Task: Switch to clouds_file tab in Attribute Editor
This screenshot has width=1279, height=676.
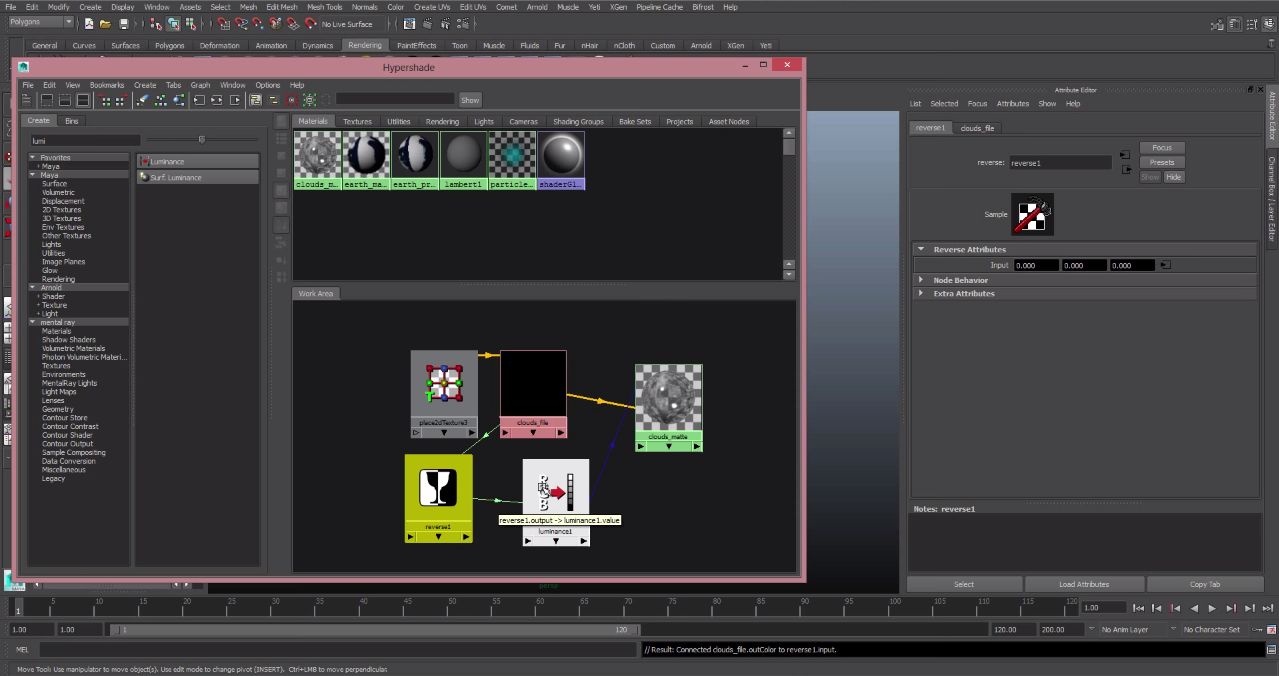Action: tap(977, 128)
